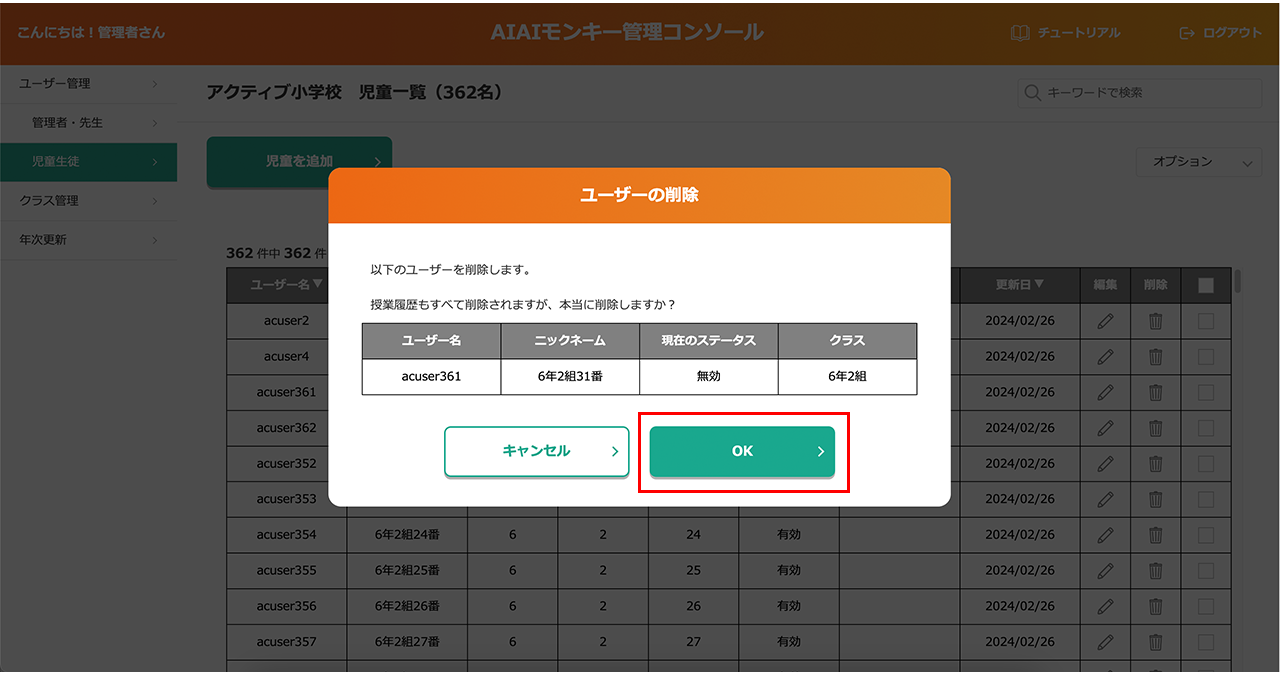
Task: Sort by ユーザー名 column header
Action: (286, 285)
